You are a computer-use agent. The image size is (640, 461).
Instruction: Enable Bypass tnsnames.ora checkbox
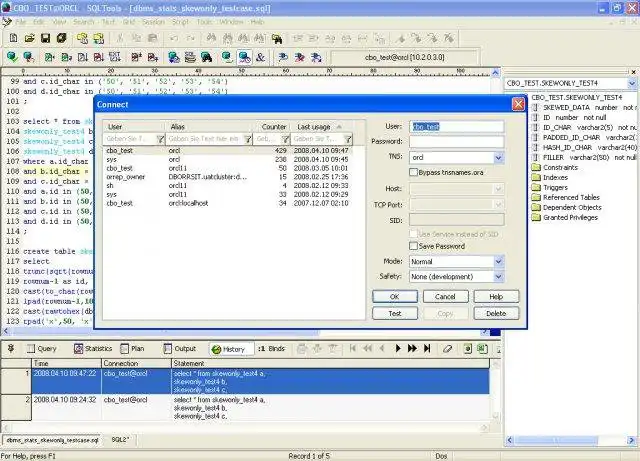413,172
